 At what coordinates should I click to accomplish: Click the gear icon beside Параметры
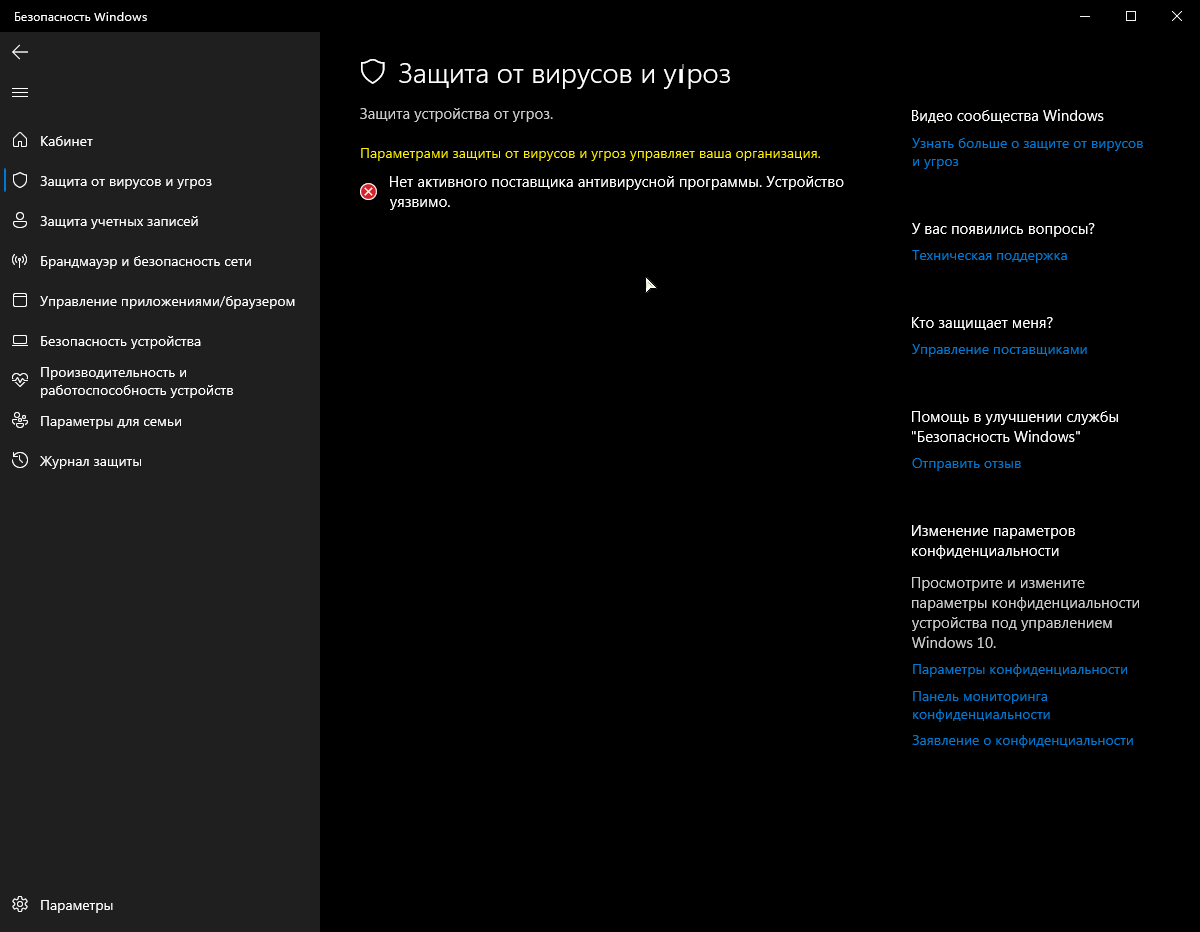click(20, 905)
